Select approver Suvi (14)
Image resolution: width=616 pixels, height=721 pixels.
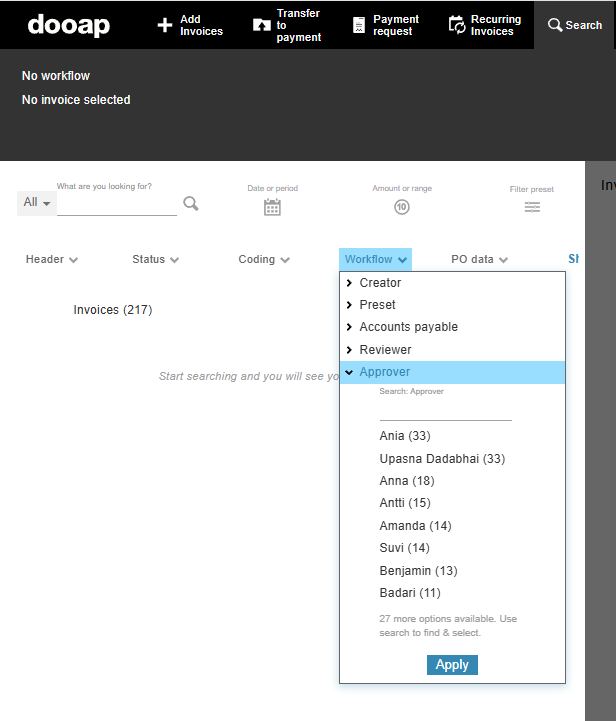coord(405,548)
